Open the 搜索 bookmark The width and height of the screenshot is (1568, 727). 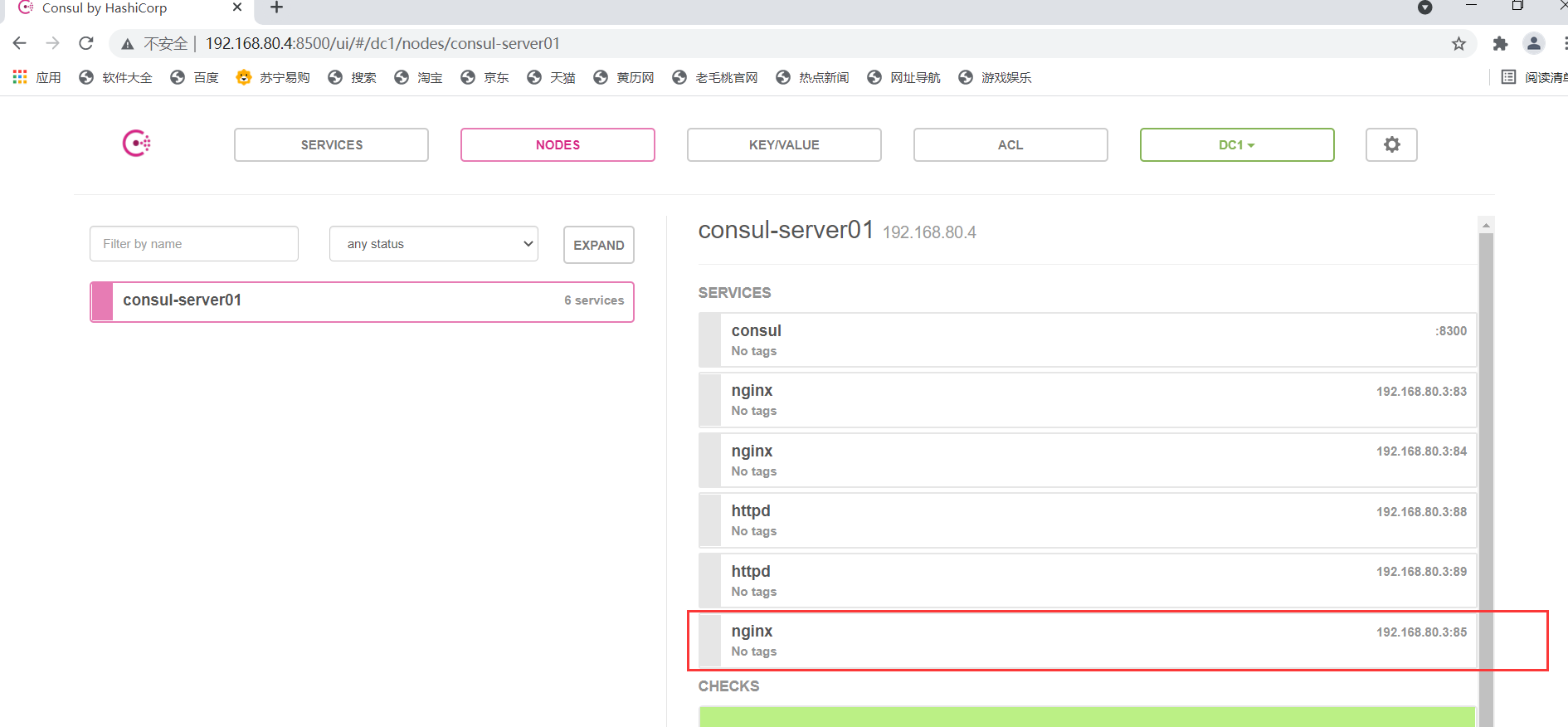[352, 77]
